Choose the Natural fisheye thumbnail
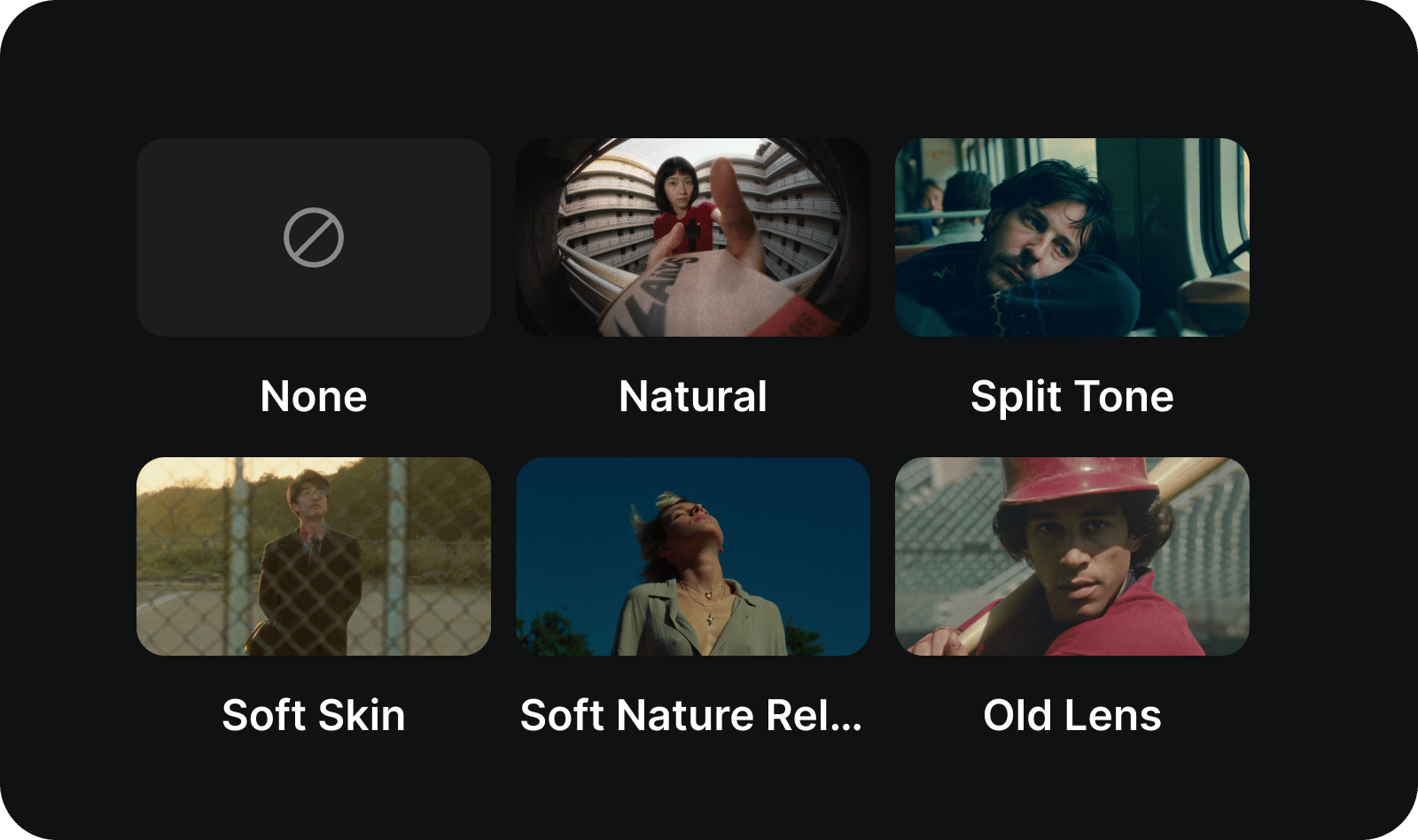Viewport: 1418px width, 840px height. pyautogui.click(x=693, y=237)
